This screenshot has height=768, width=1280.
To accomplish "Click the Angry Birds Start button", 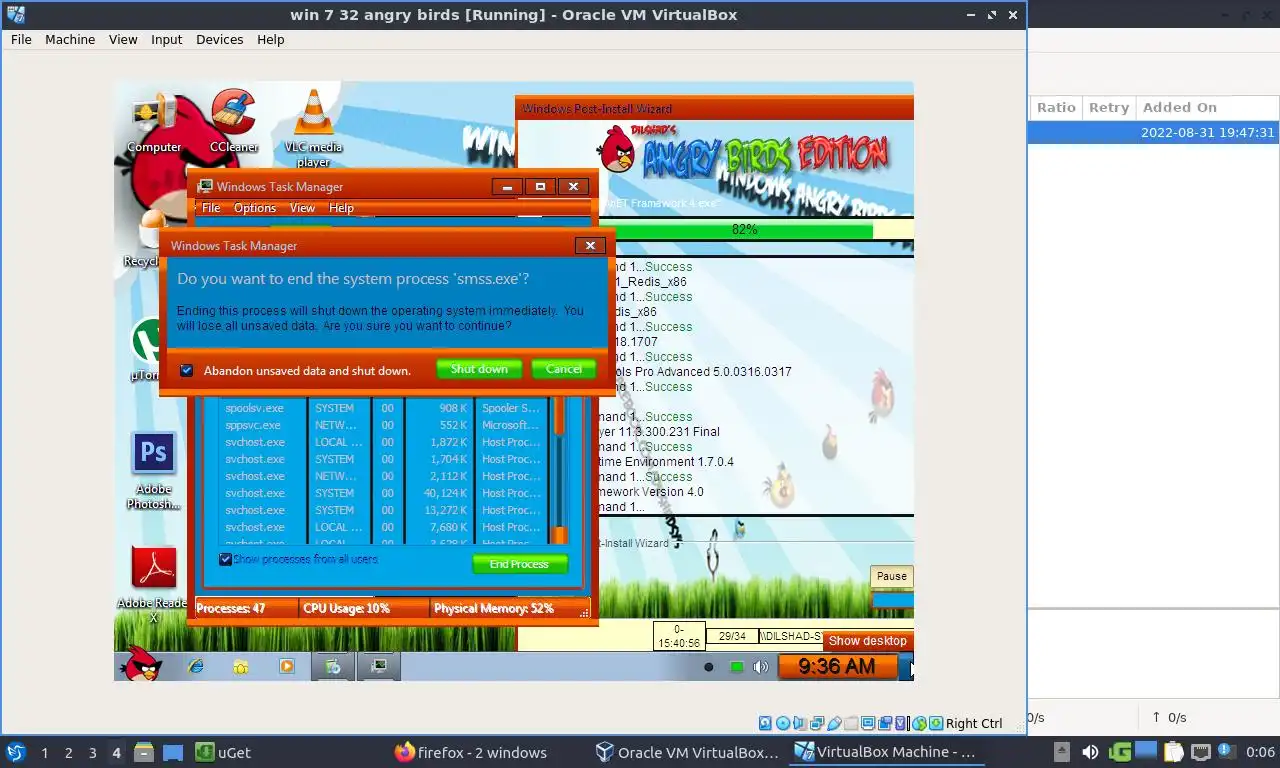I will point(140,664).
